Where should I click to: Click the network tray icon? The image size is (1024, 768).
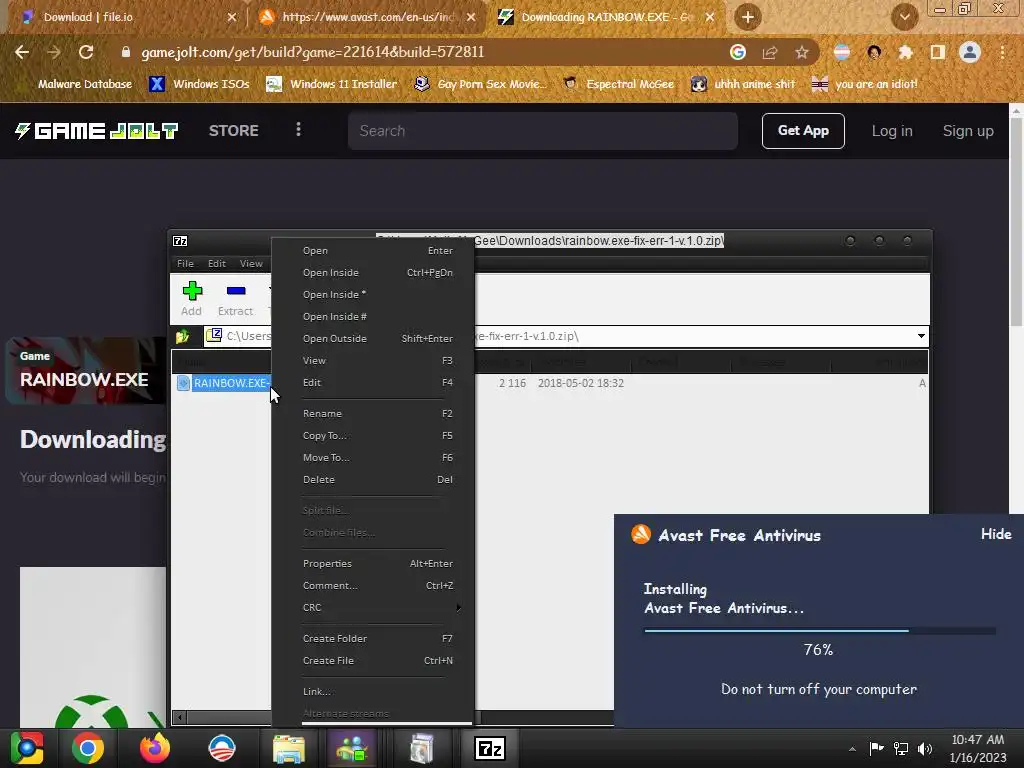901,749
